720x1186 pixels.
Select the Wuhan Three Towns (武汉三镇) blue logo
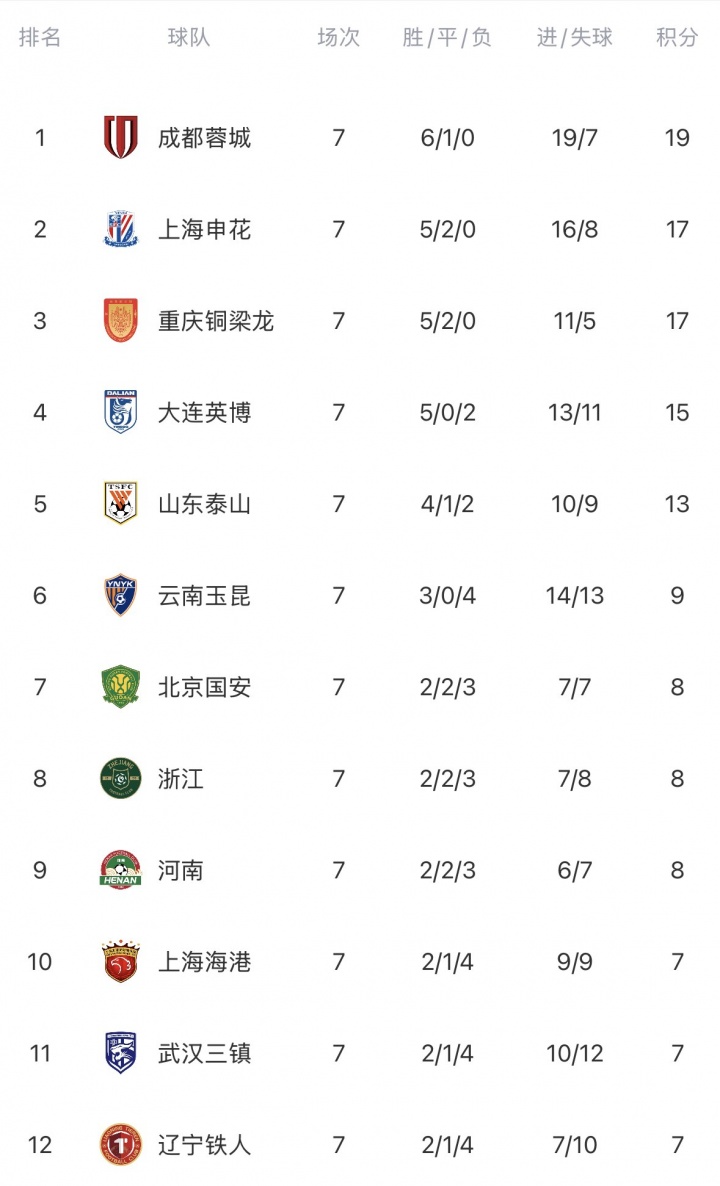121,1053
